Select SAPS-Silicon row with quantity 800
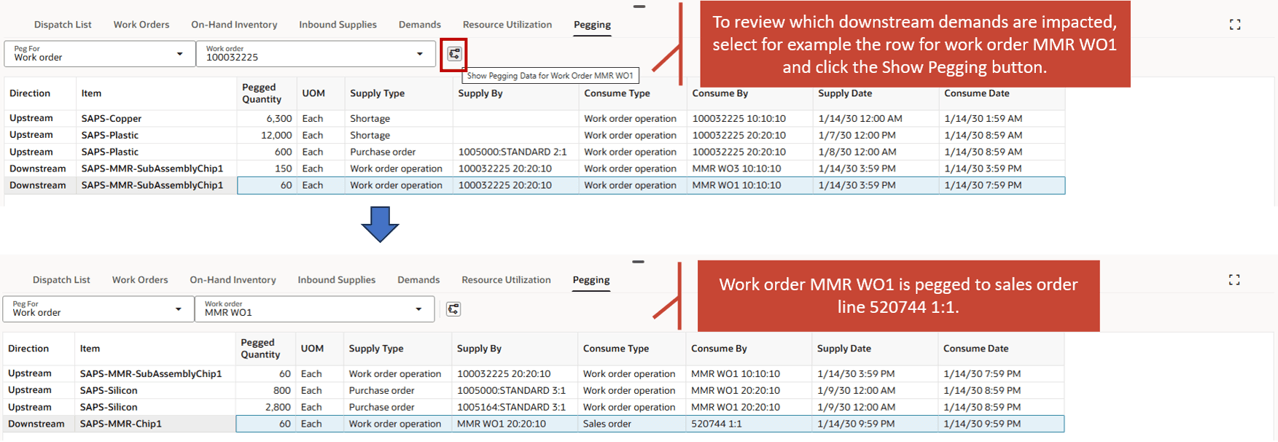The height and width of the screenshot is (442, 1278). click(534, 391)
